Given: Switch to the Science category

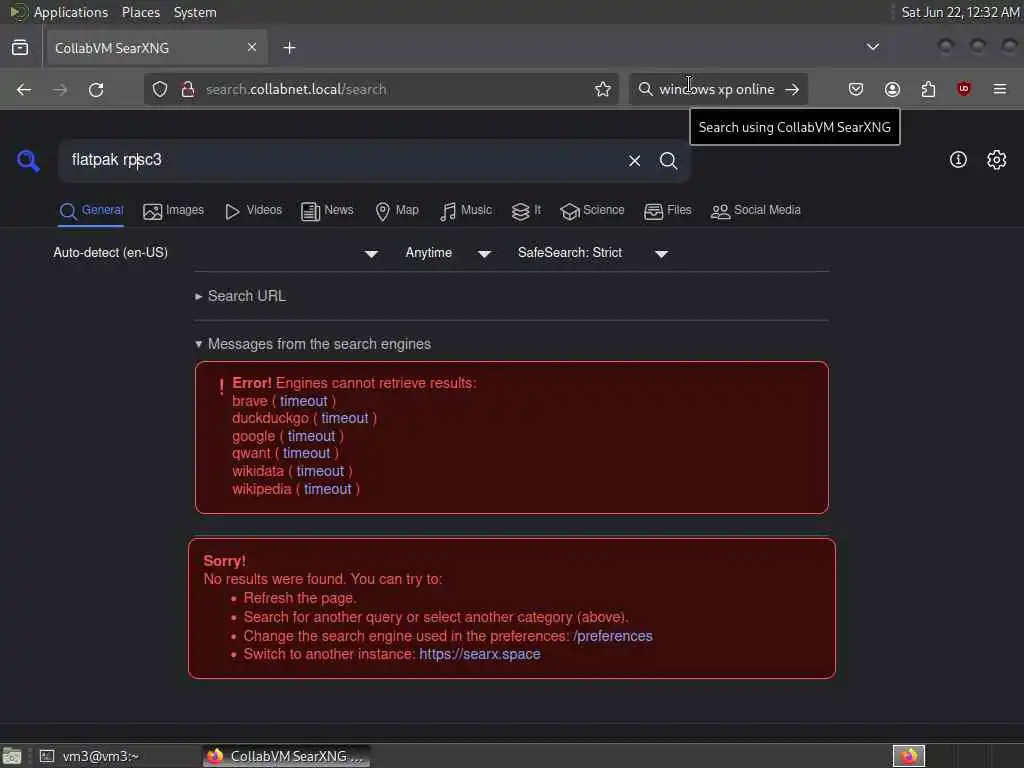Looking at the screenshot, I should click(592, 211).
